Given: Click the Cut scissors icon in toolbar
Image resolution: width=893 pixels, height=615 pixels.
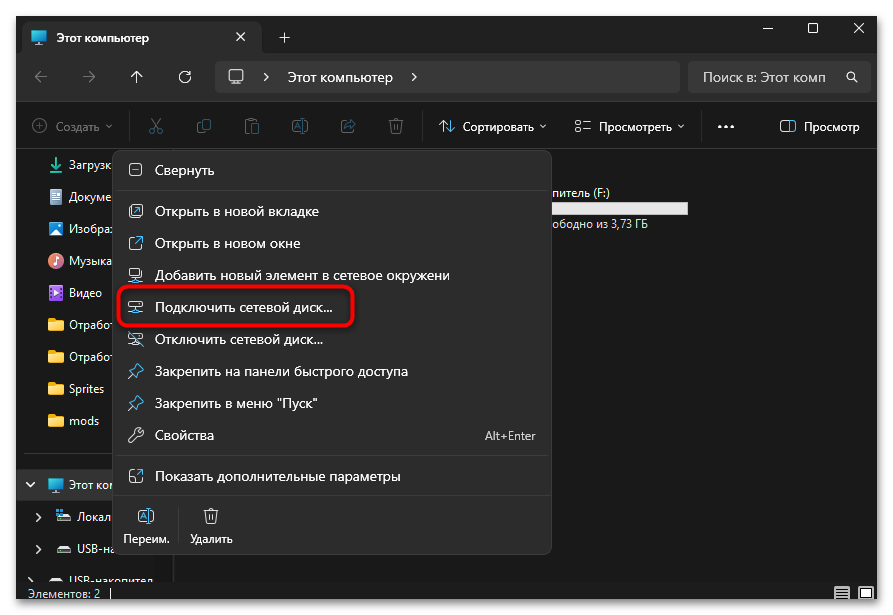Looking at the screenshot, I should (155, 126).
